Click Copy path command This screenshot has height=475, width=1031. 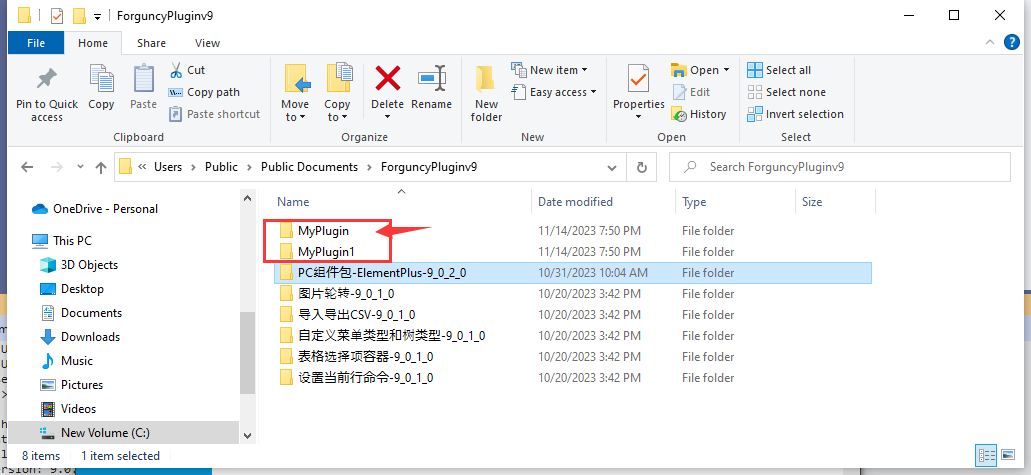pyautogui.click(x=204, y=92)
